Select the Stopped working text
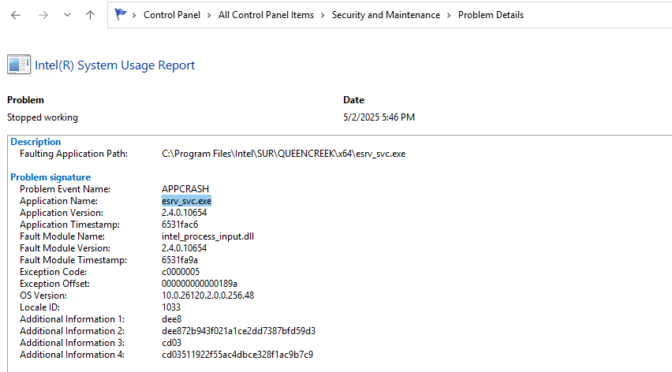672x372 pixels. point(42,117)
